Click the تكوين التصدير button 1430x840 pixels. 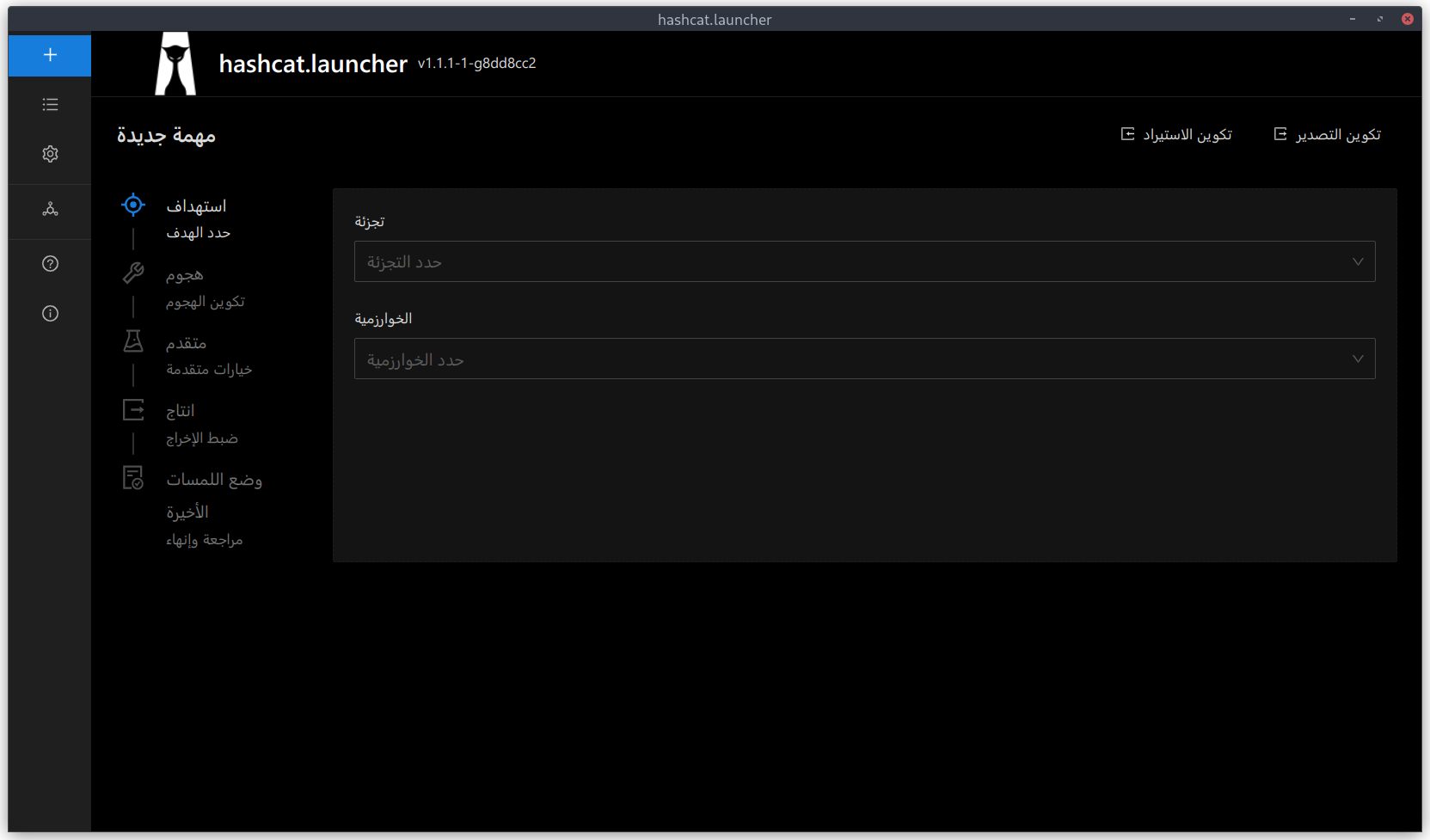tap(1328, 135)
